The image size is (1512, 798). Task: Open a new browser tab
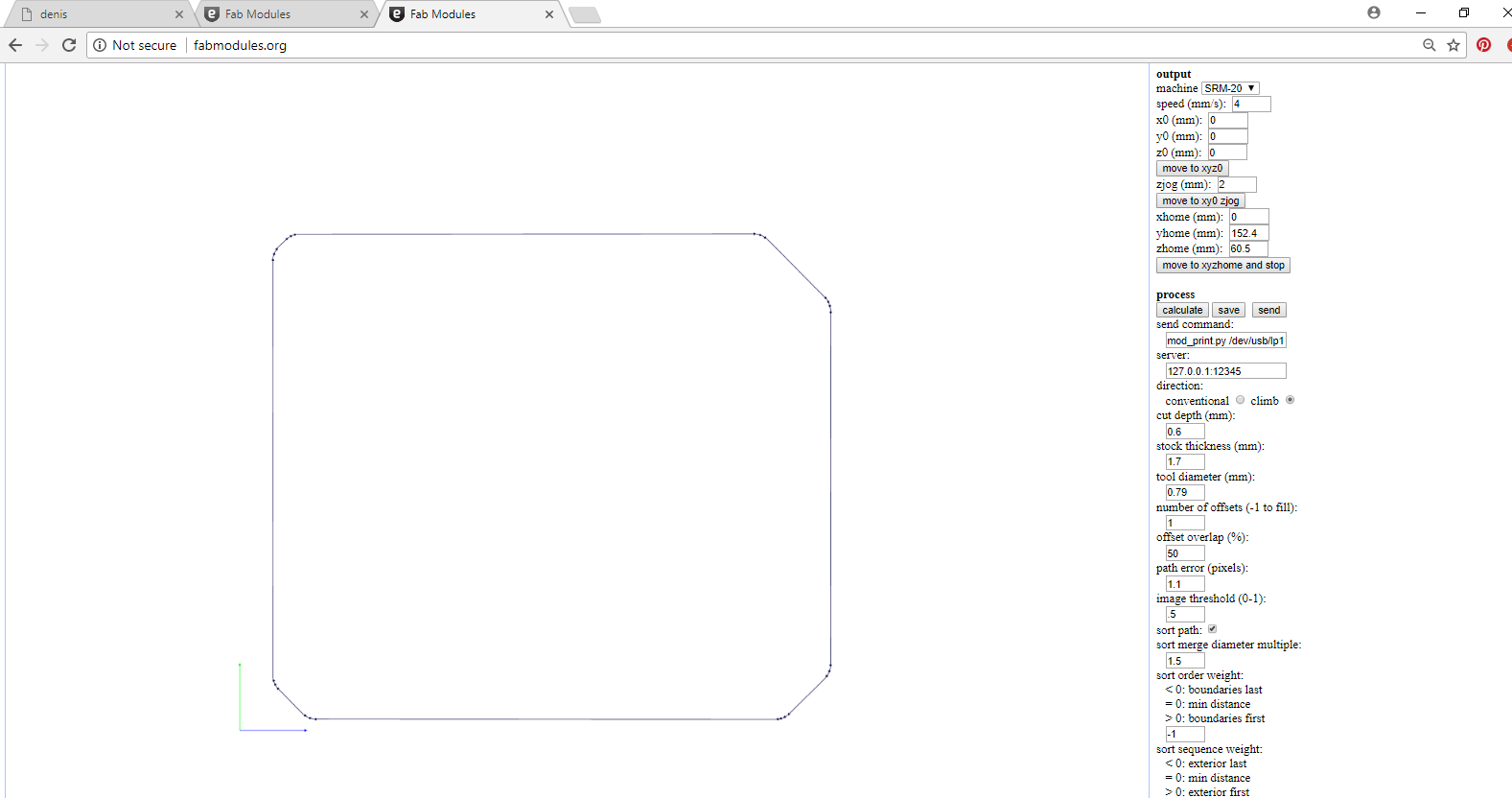tap(585, 14)
